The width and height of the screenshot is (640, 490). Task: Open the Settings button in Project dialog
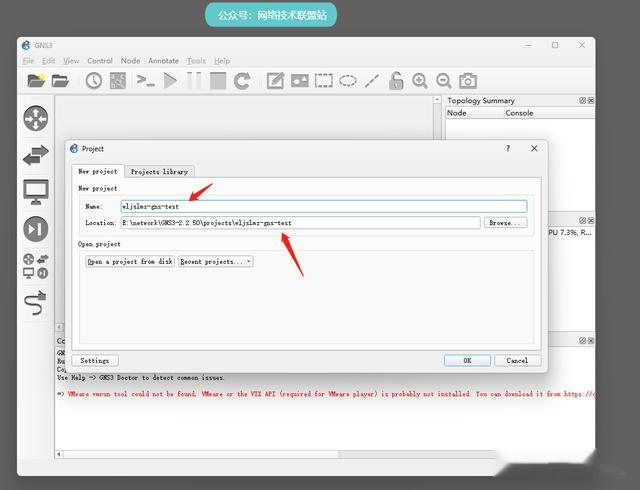pyautogui.click(x=95, y=361)
